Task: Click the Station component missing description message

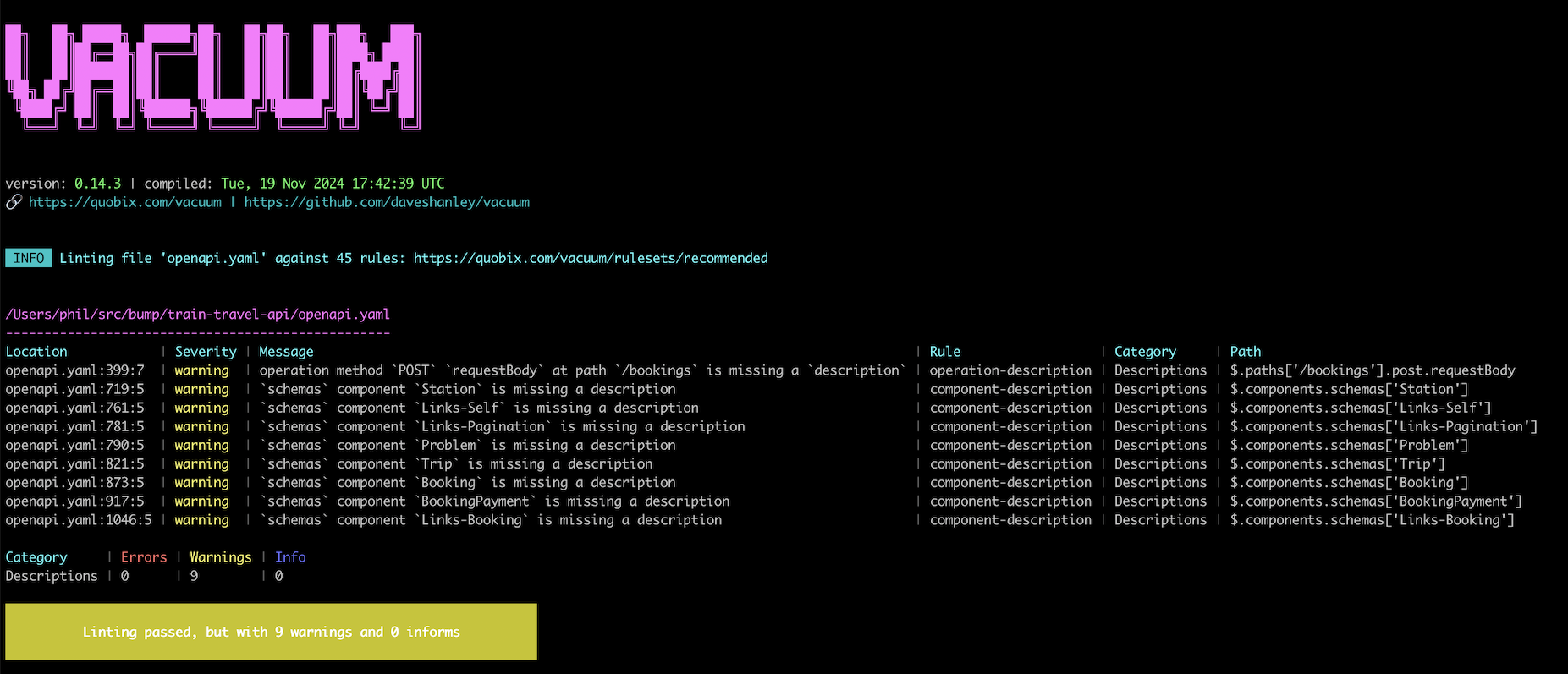Action: 467,389
